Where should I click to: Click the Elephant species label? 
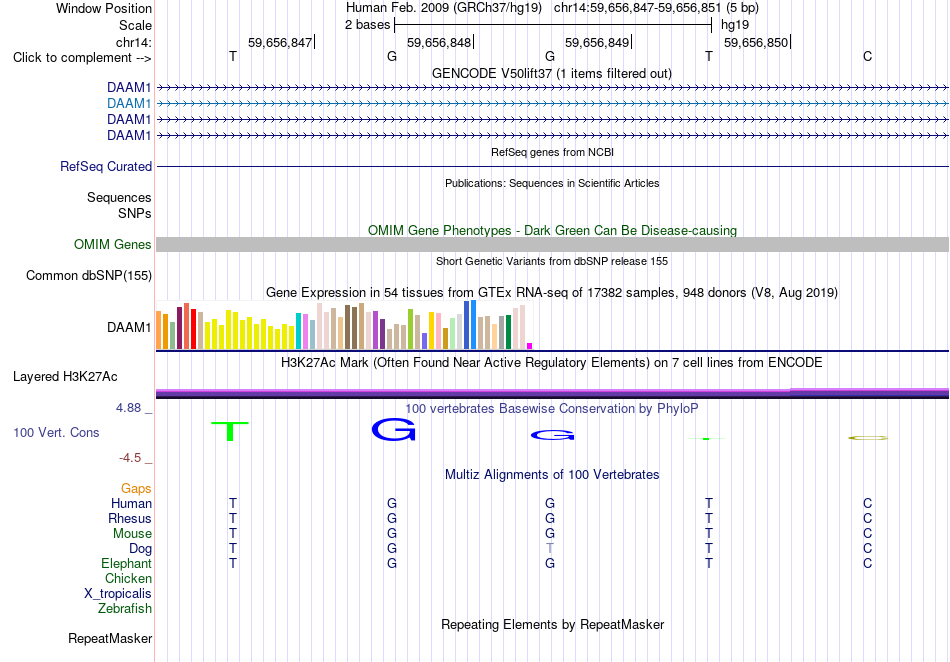tap(126, 564)
